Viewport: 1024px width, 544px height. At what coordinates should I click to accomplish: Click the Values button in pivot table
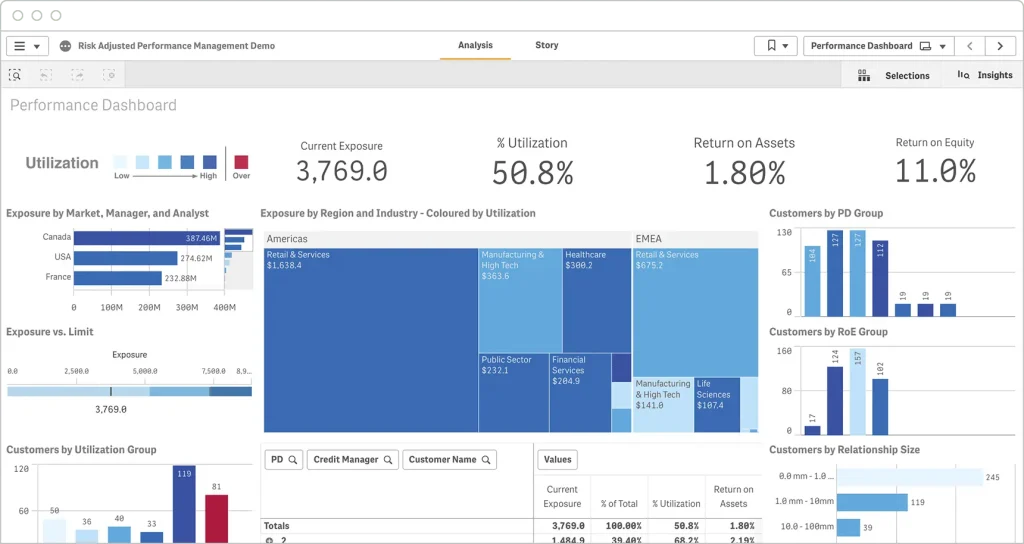(557, 460)
